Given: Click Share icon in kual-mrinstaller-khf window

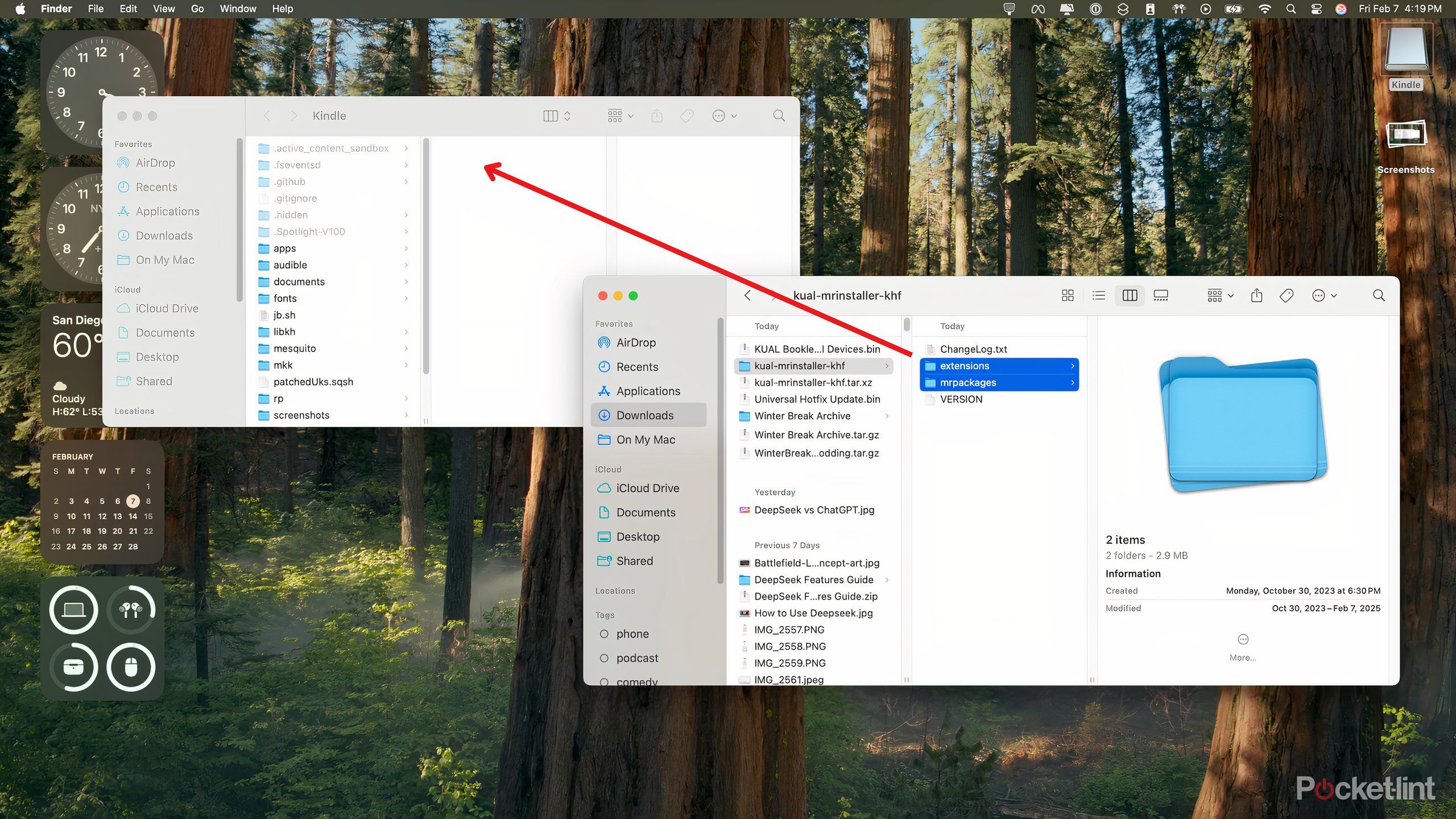Looking at the screenshot, I should pos(1257,295).
